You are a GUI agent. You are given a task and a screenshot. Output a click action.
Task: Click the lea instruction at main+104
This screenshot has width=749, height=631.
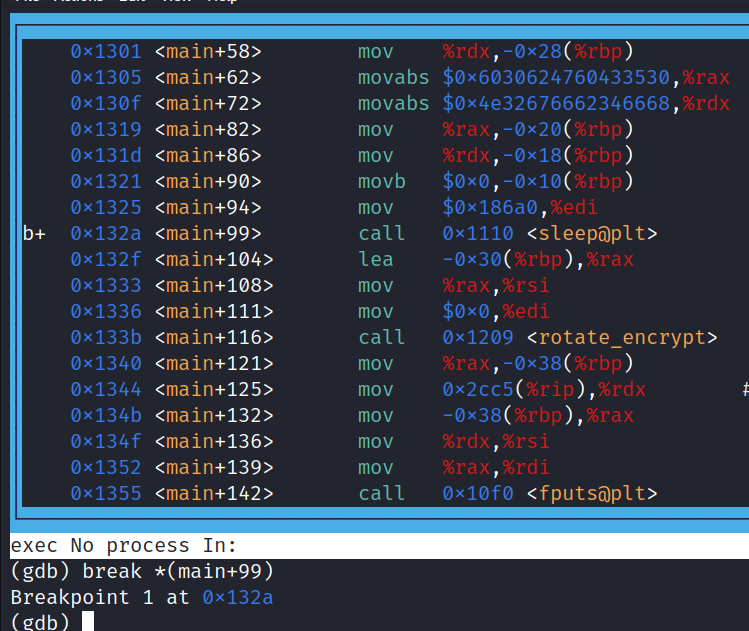(x=376, y=259)
